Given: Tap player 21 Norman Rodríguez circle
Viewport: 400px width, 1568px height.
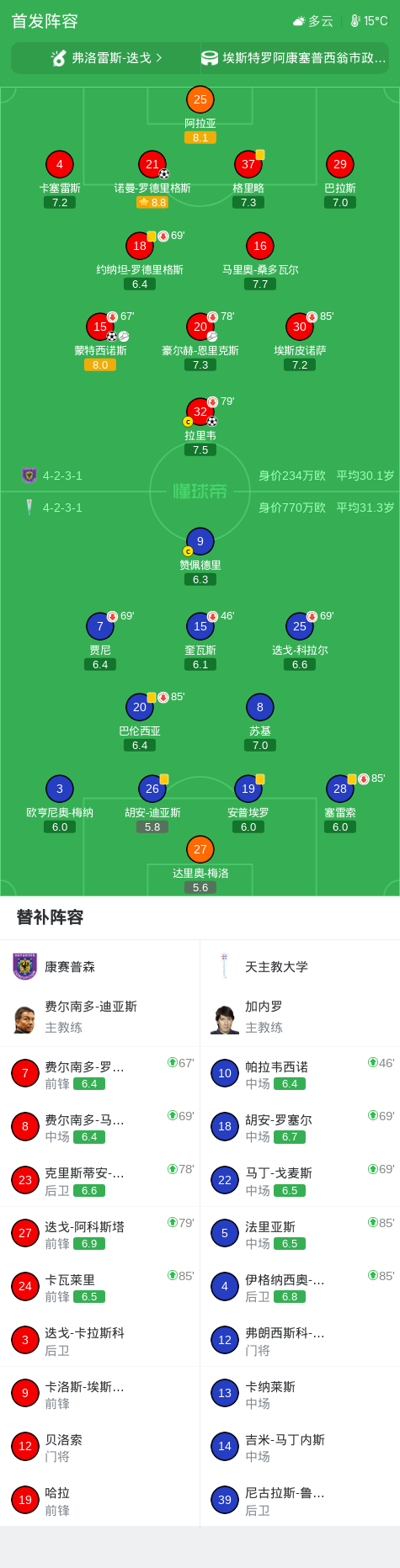Looking at the screenshot, I should pos(152,164).
